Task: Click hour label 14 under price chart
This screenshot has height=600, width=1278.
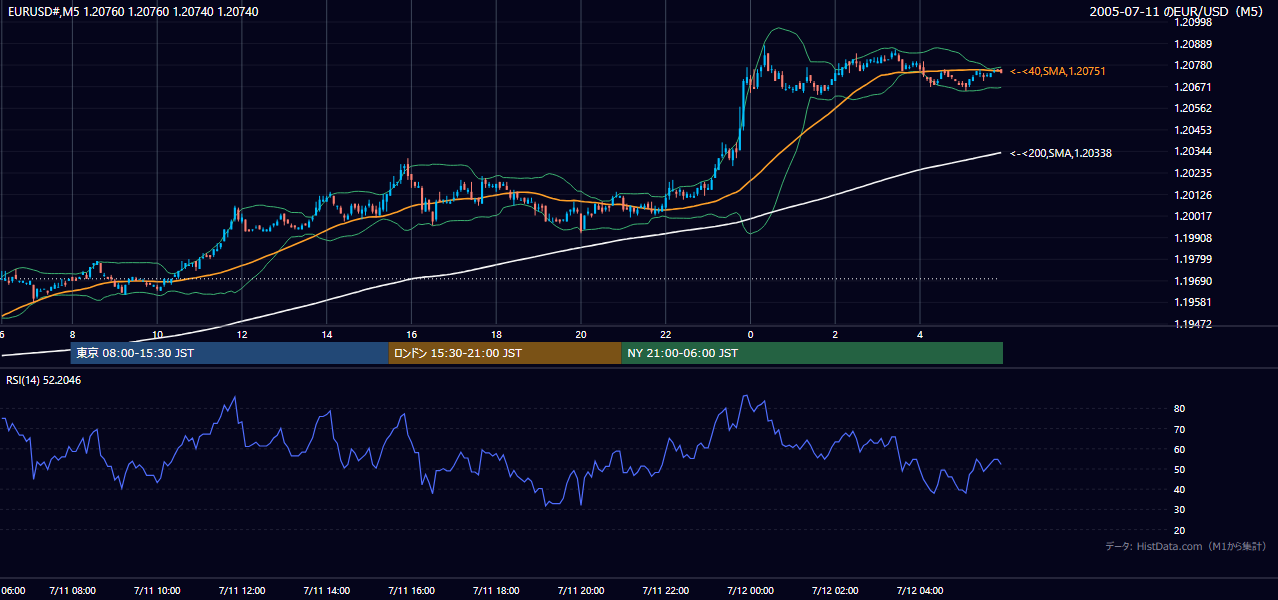Action: tap(327, 334)
